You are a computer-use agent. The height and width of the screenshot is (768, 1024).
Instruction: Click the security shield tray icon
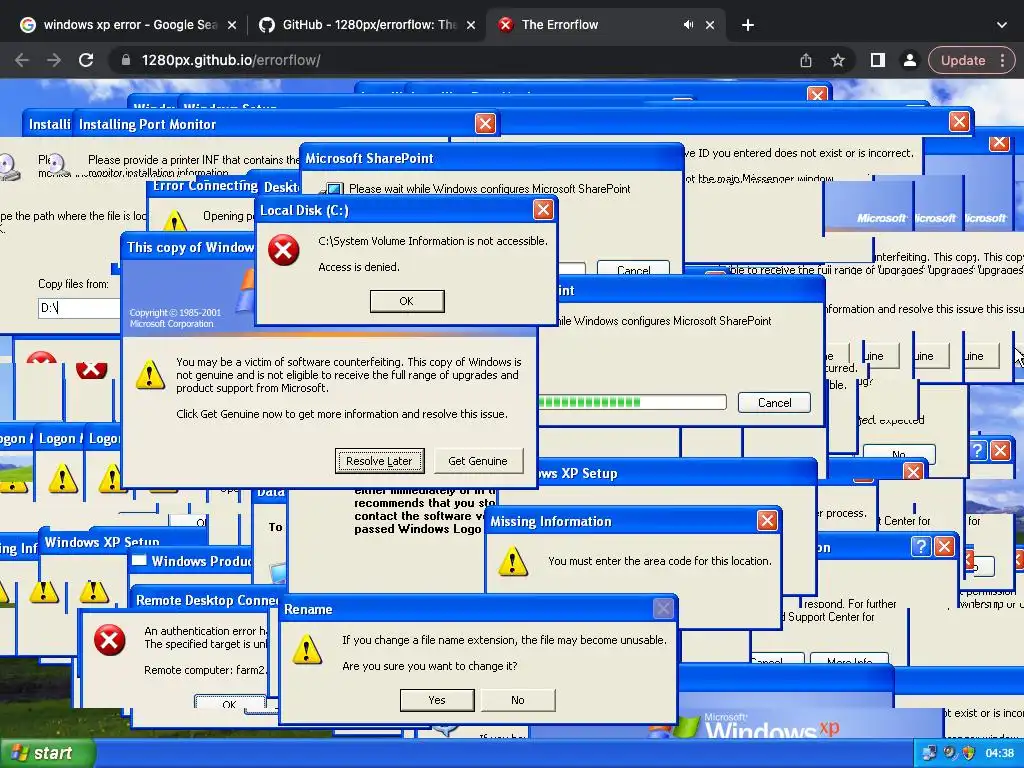coord(968,753)
